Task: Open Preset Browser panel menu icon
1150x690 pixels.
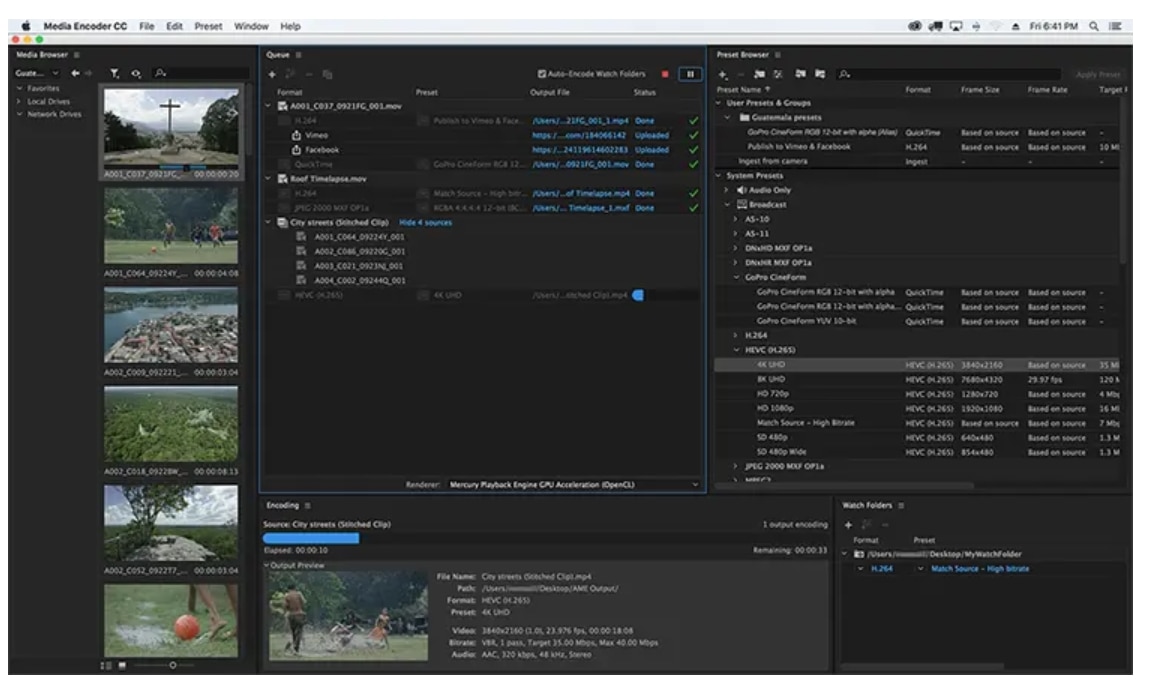Action: (777, 55)
